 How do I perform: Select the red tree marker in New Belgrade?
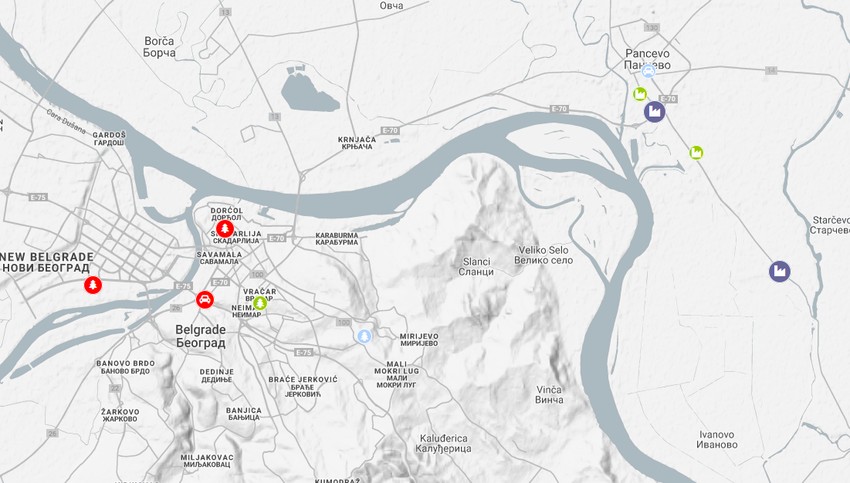93,285
